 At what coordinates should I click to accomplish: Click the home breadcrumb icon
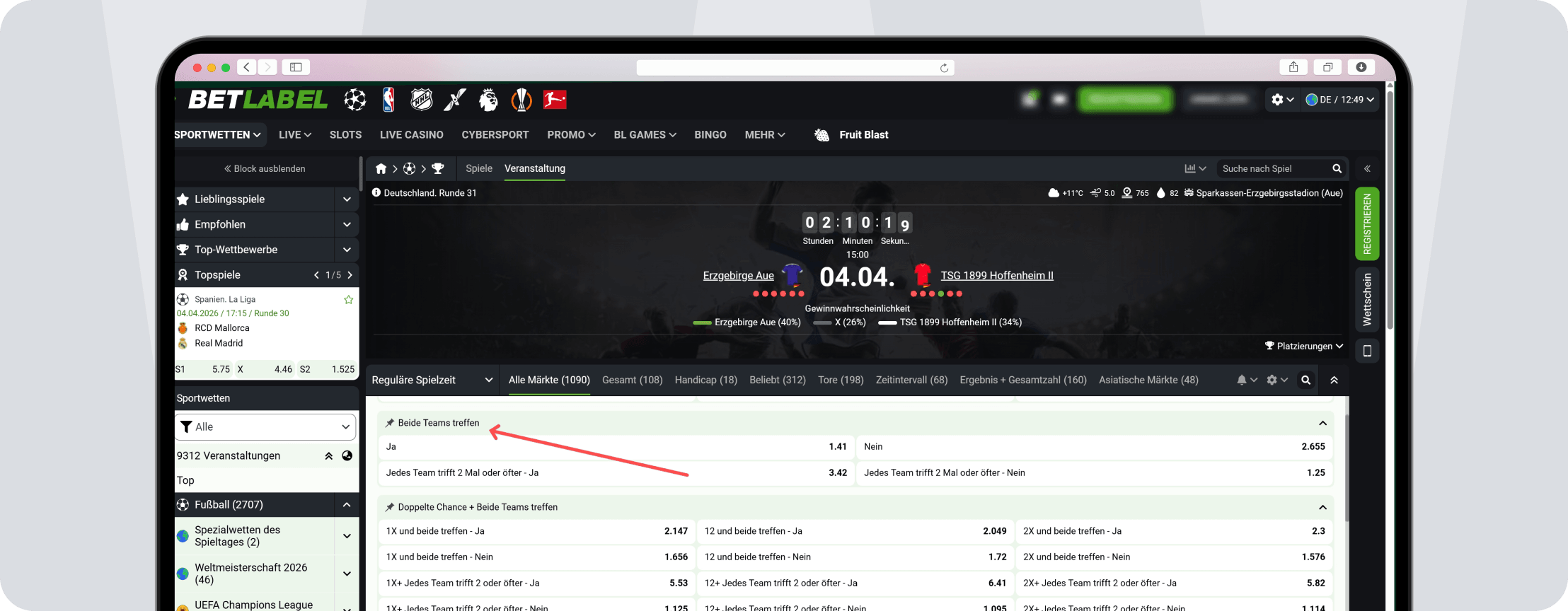click(x=381, y=168)
